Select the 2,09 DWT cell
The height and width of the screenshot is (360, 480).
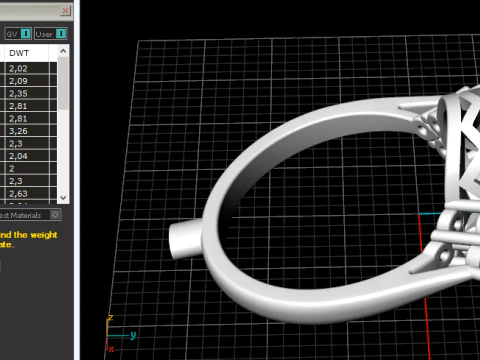27,81
